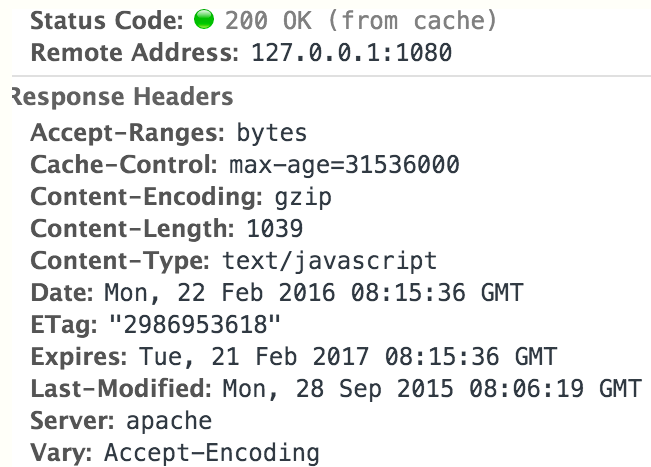Click the Accept-Ranges header name
The image size is (651, 467).
click(x=127, y=133)
